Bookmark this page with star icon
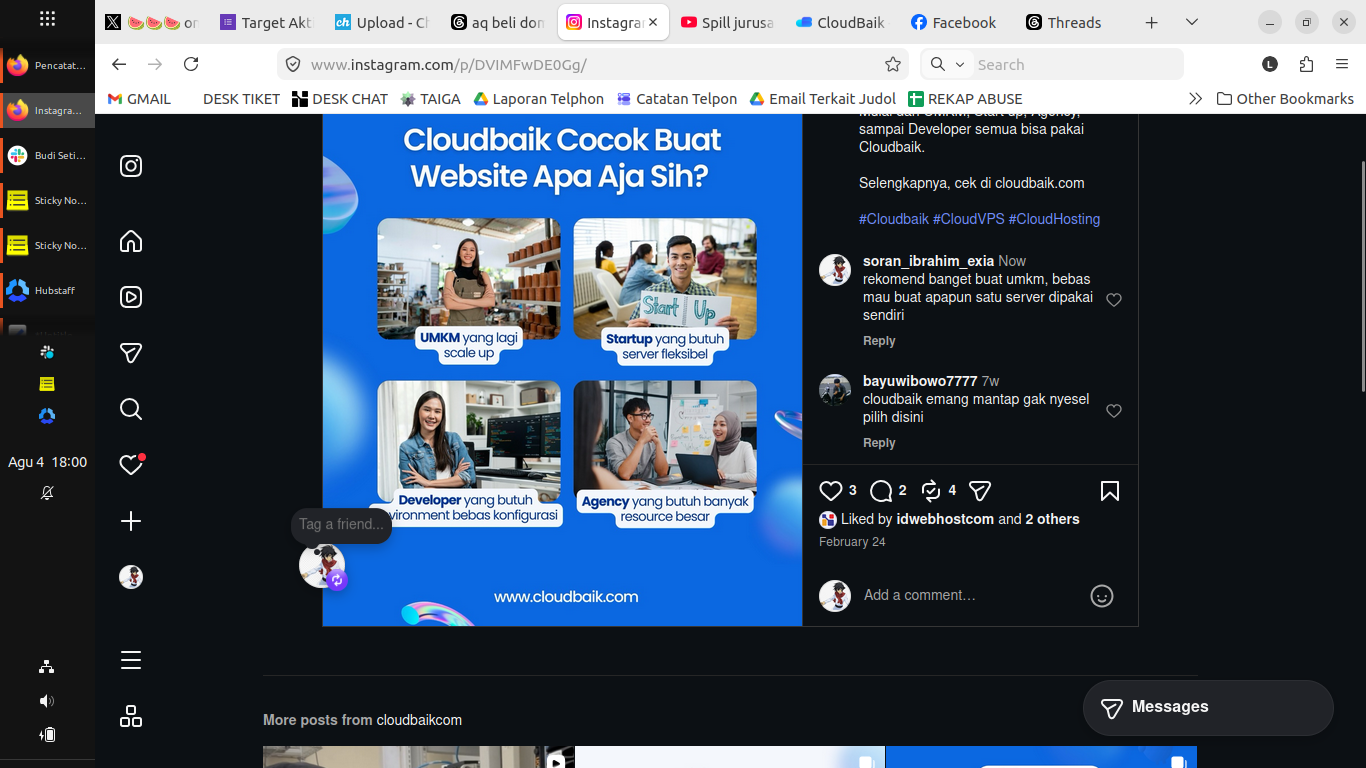This screenshot has width=1366, height=768. [893, 64]
